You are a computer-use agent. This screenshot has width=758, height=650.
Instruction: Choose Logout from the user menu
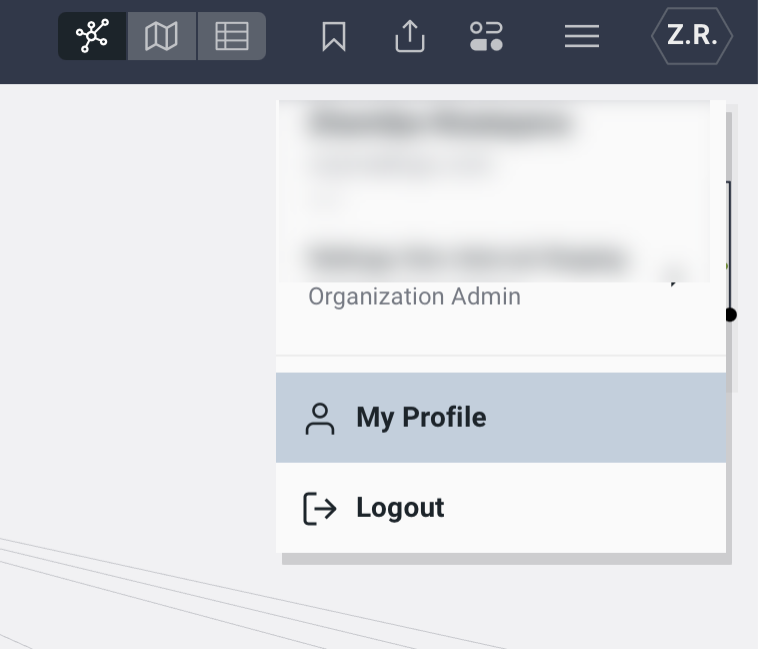coord(400,507)
